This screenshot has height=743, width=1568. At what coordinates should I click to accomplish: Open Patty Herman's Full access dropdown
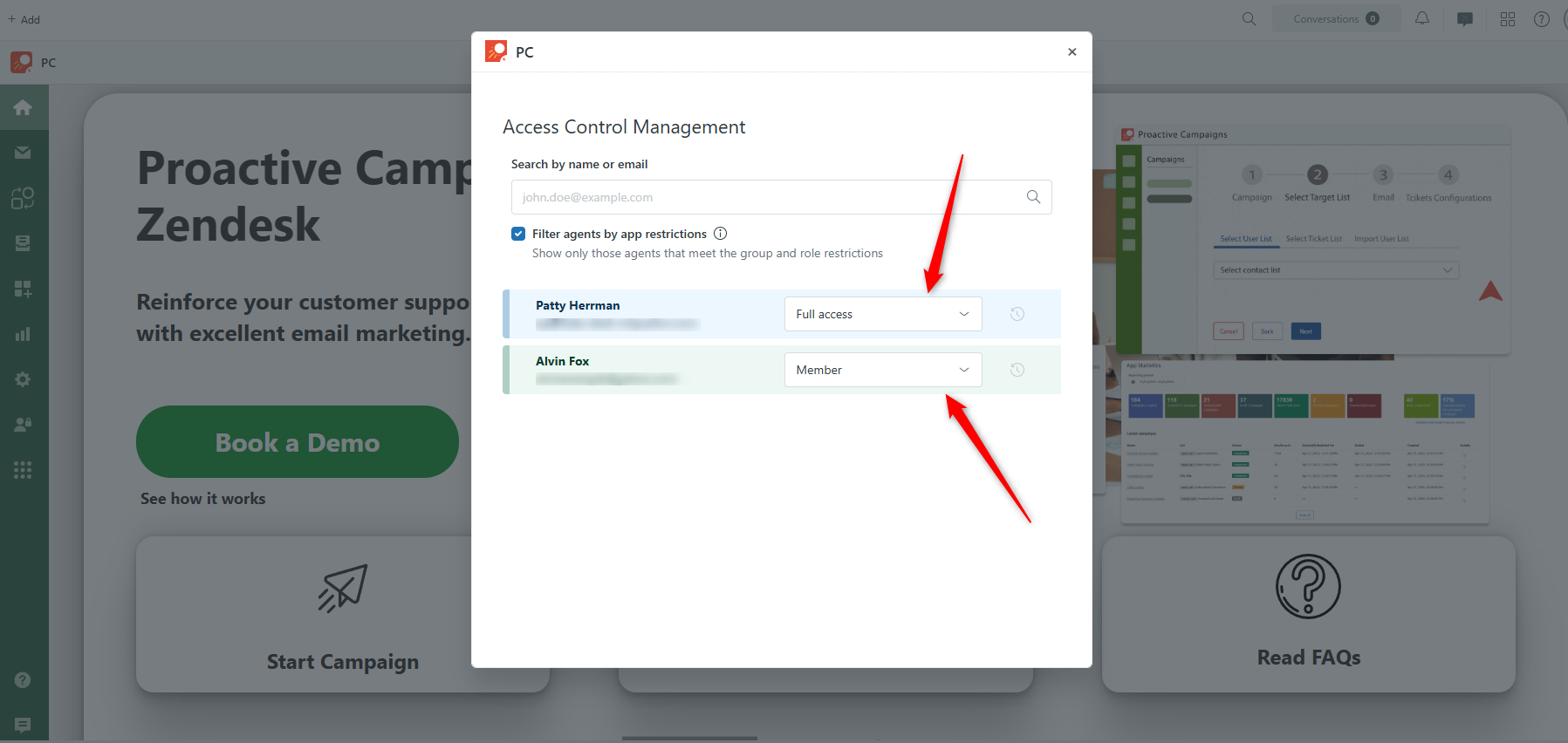click(883, 314)
